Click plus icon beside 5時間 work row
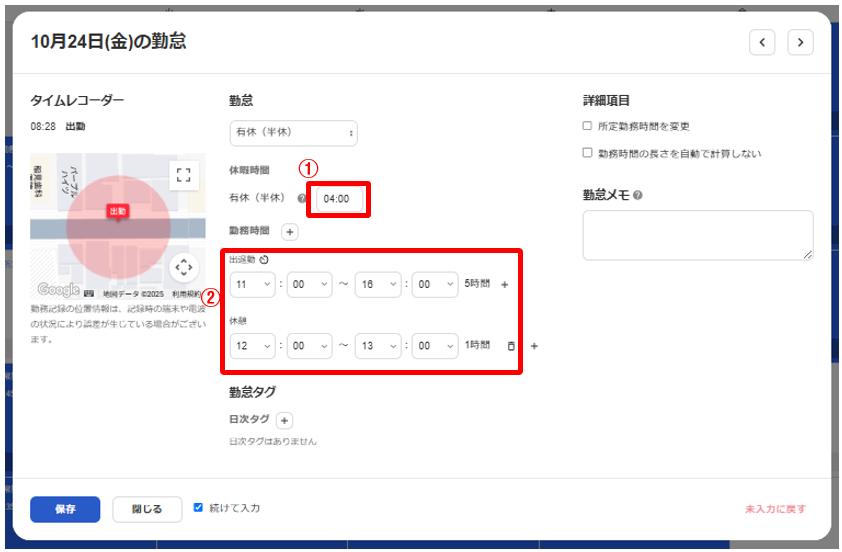The height and width of the screenshot is (552, 842). (504, 285)
